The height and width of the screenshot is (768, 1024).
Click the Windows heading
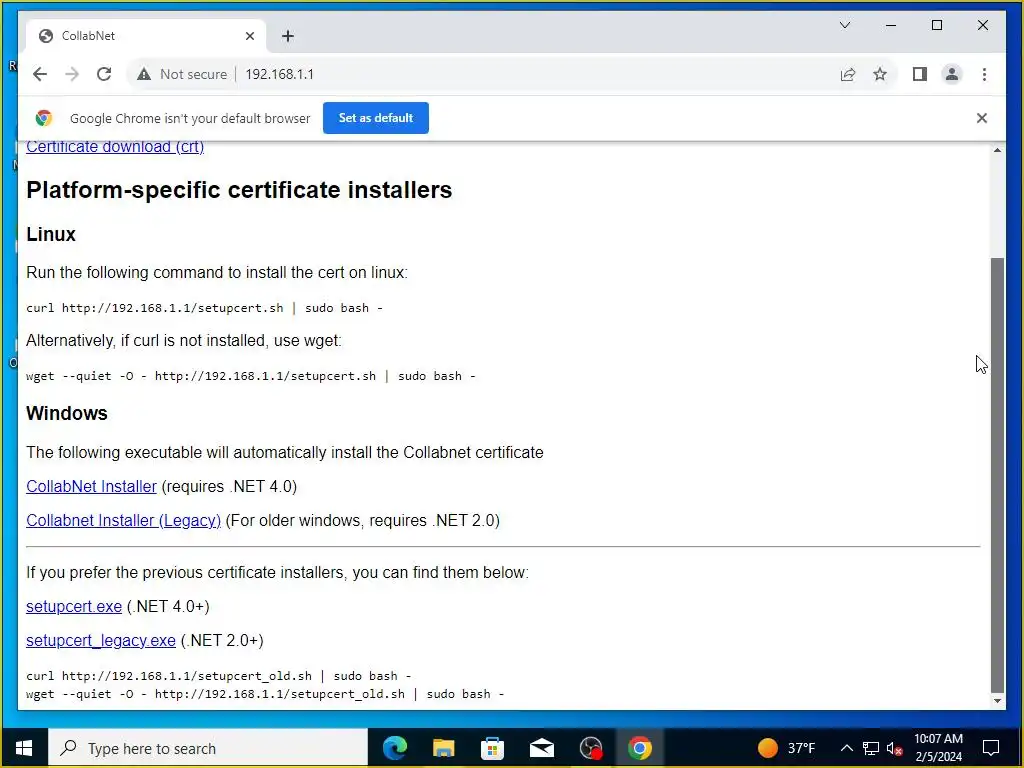(x=67, y=413)
